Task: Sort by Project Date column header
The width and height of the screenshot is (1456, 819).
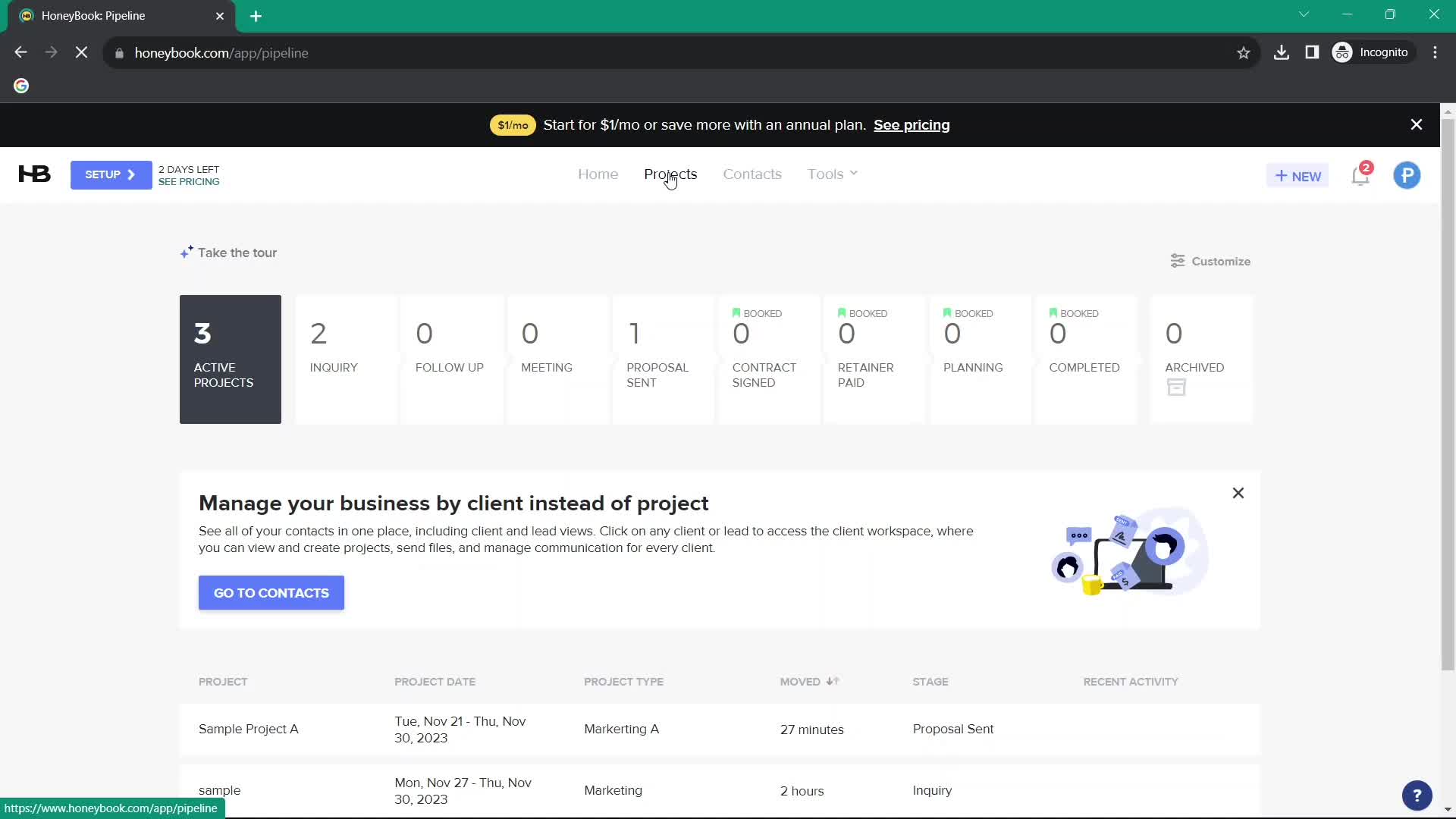Action: (435, 682)
